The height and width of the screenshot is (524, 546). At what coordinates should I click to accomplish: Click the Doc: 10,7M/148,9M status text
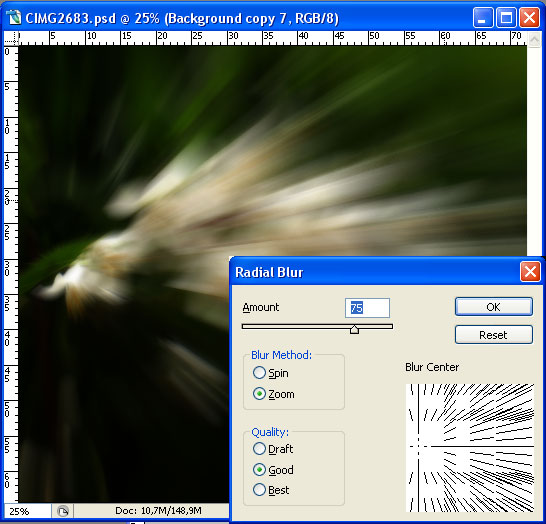pyautogui.click(x=158, y=511)
